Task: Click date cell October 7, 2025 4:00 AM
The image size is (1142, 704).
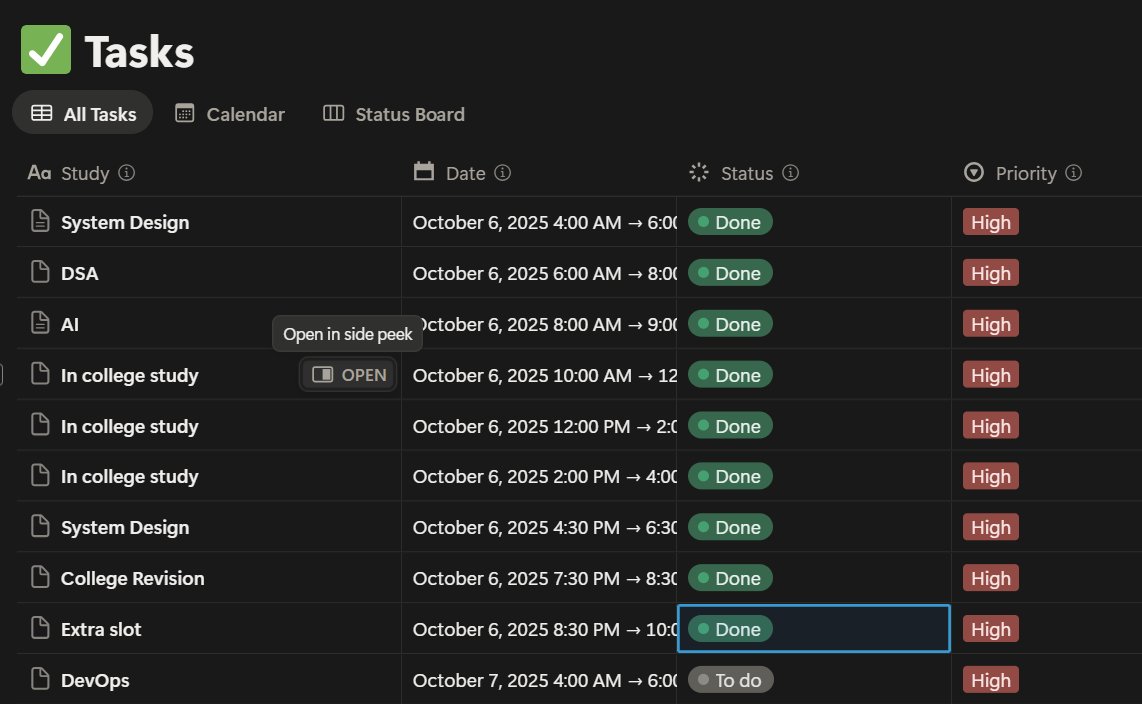Action: 539,680
